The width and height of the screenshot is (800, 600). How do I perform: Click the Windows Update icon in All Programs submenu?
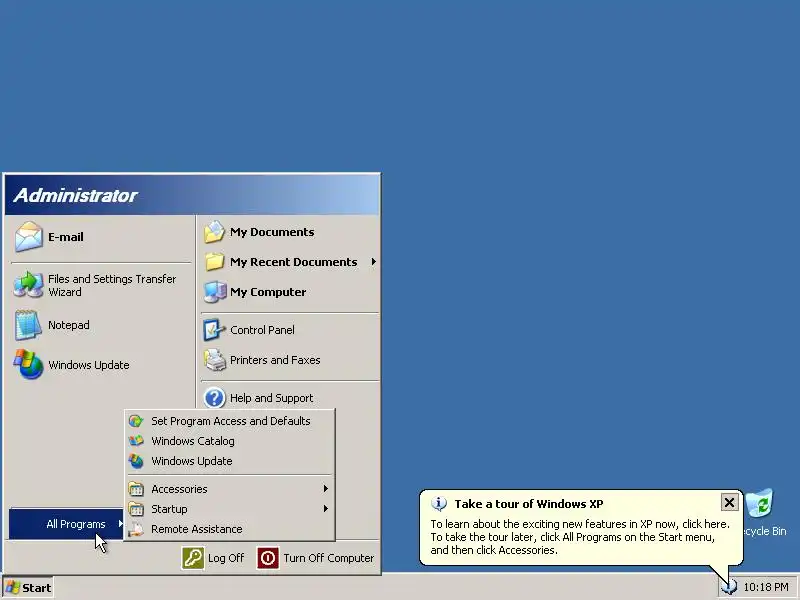136,461
